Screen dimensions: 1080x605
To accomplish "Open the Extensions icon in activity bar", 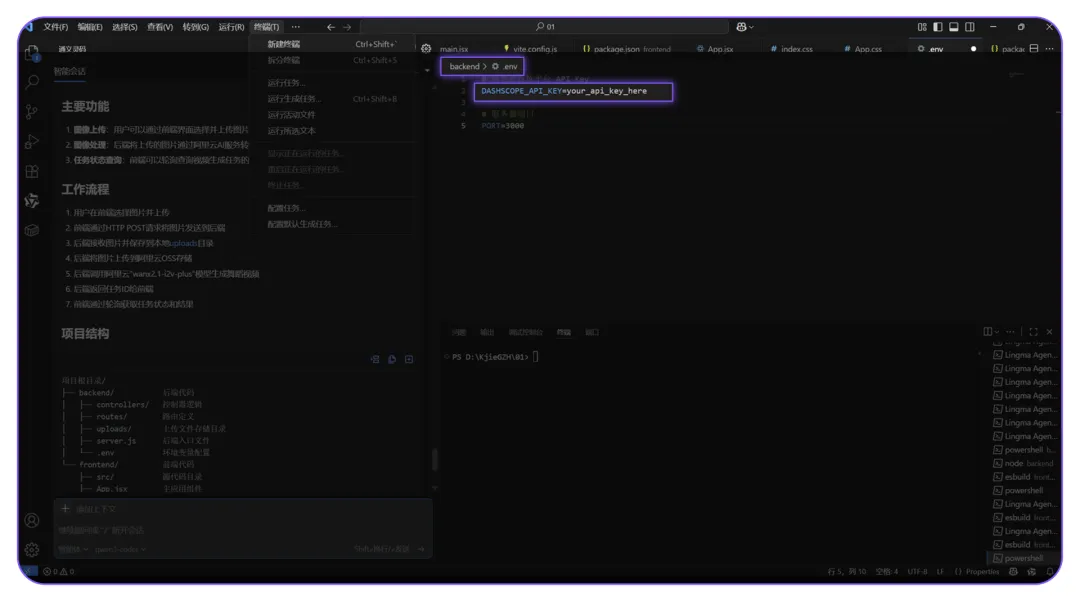I will (x=32, y=171).
